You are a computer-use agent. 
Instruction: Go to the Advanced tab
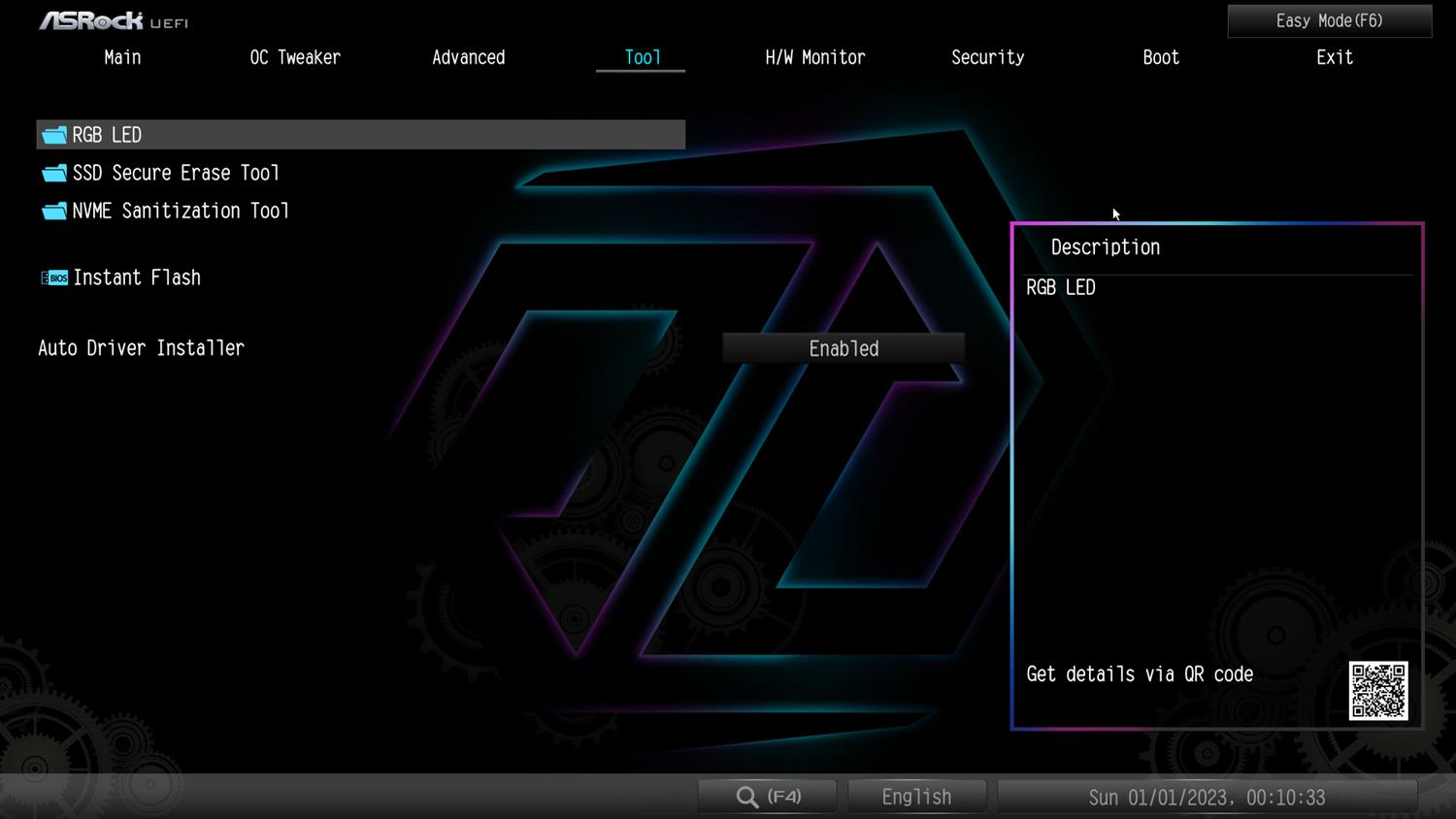tap(468, 57)
